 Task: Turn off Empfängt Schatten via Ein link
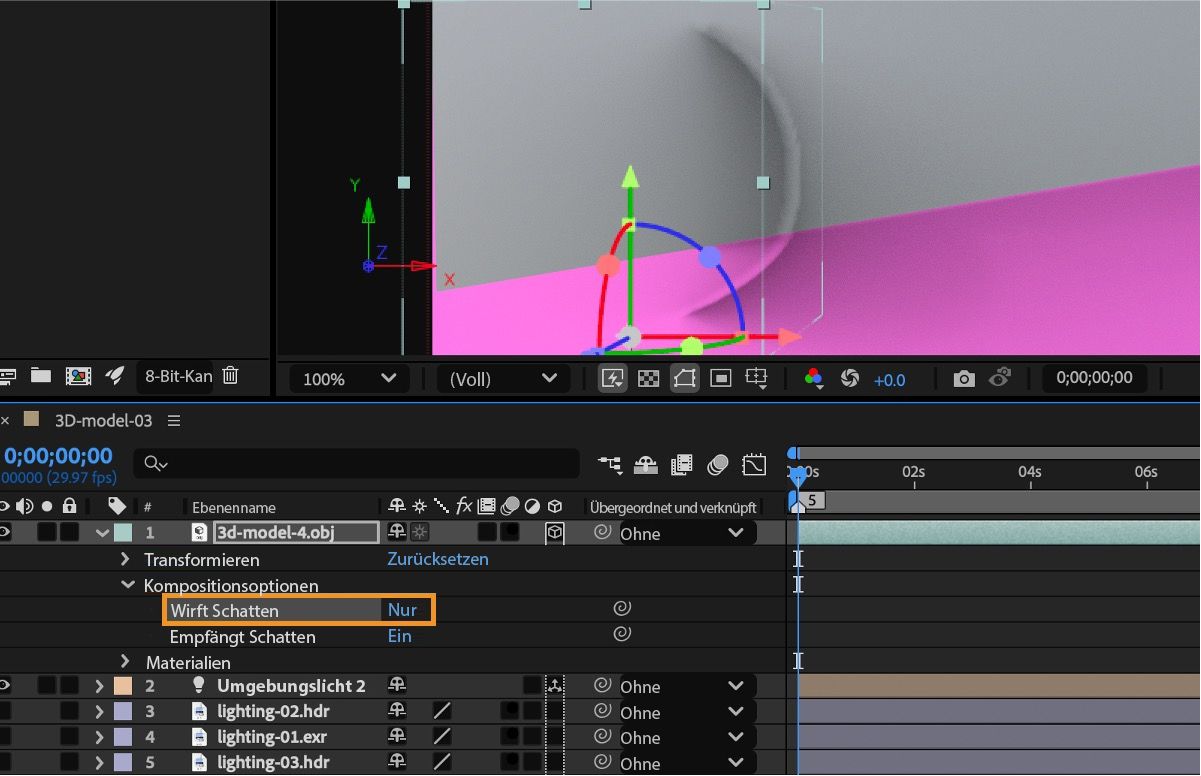[x=399, y=635]
